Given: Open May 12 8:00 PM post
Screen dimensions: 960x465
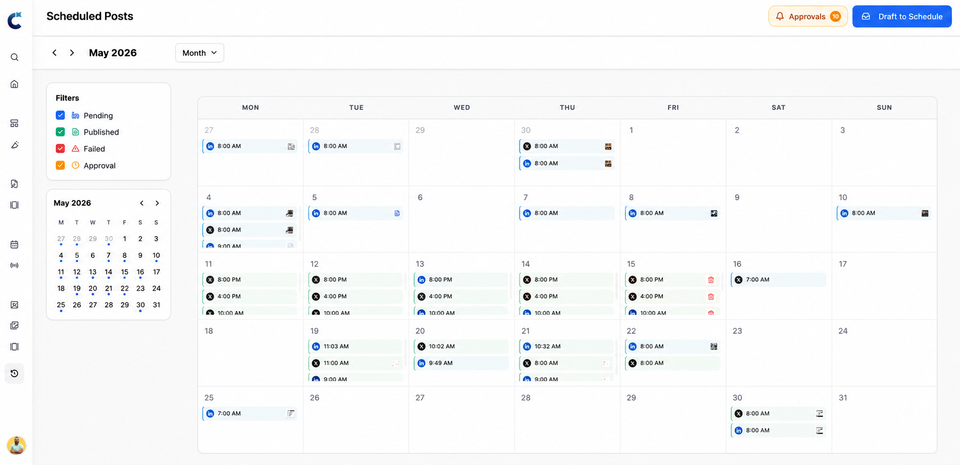Looking at the screenshot, I should (x=356, y=280).
